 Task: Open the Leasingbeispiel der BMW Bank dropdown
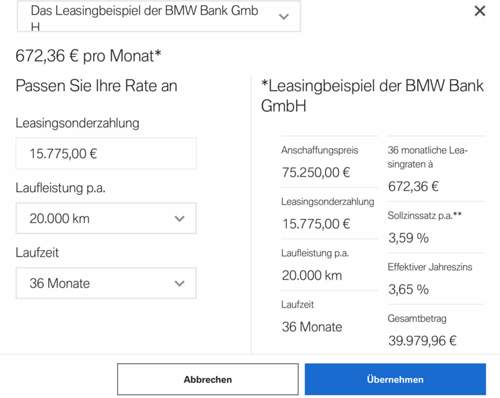pos(159,16)
